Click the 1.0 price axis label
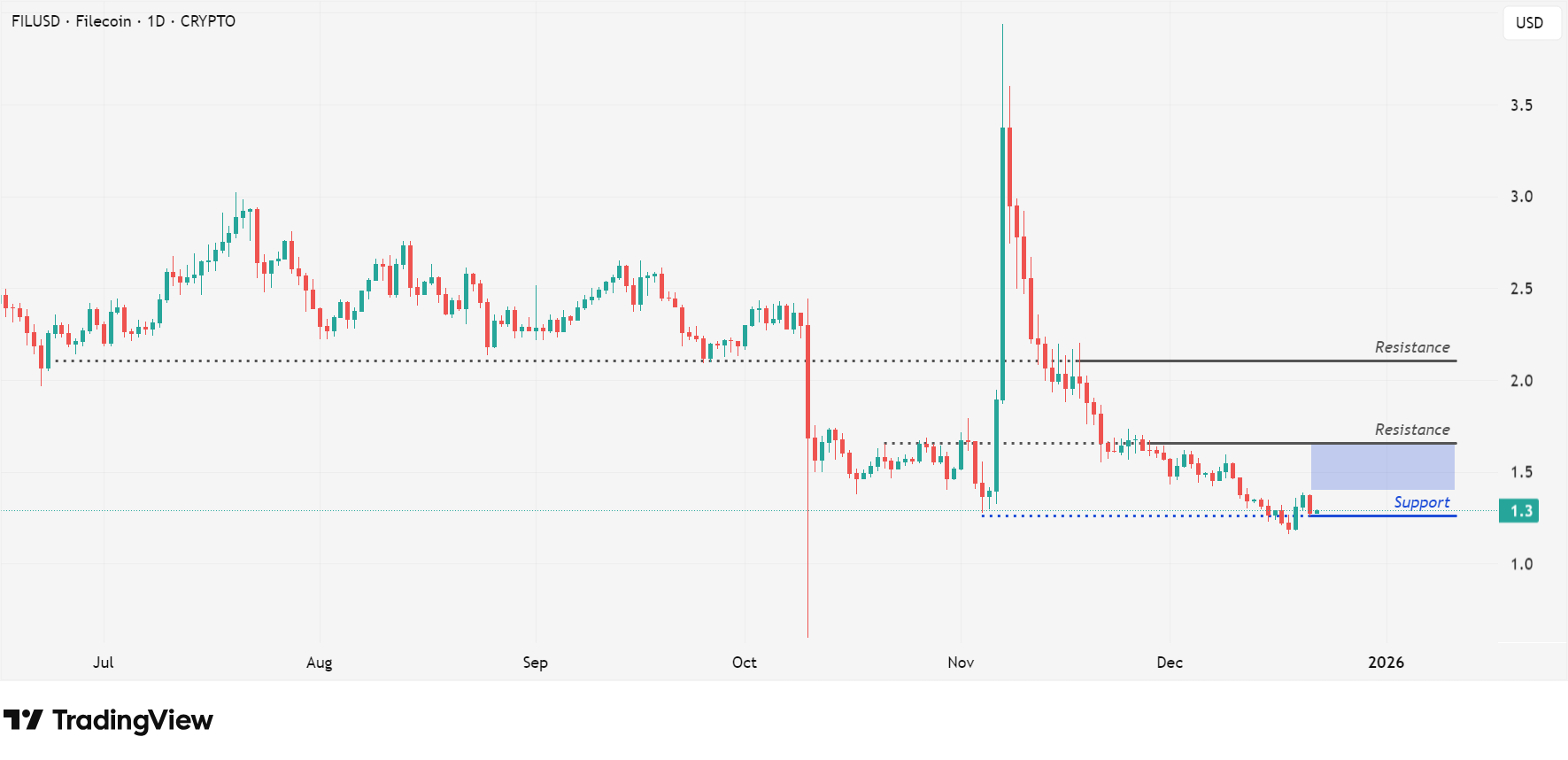The width and height of the screenshot is (1568, 760). click(x=1521, y=564)
